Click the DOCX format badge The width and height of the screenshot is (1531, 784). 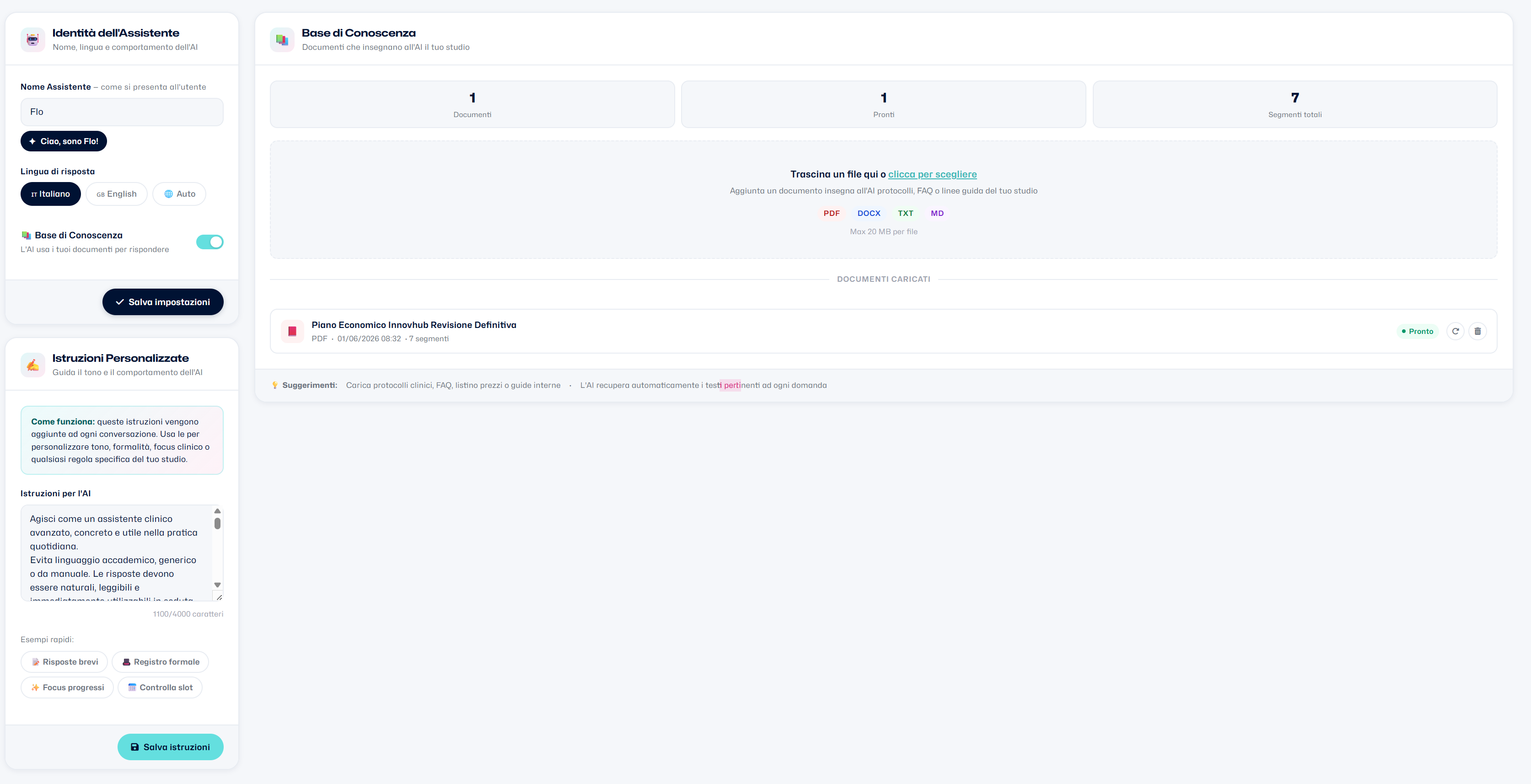(869, 214)
